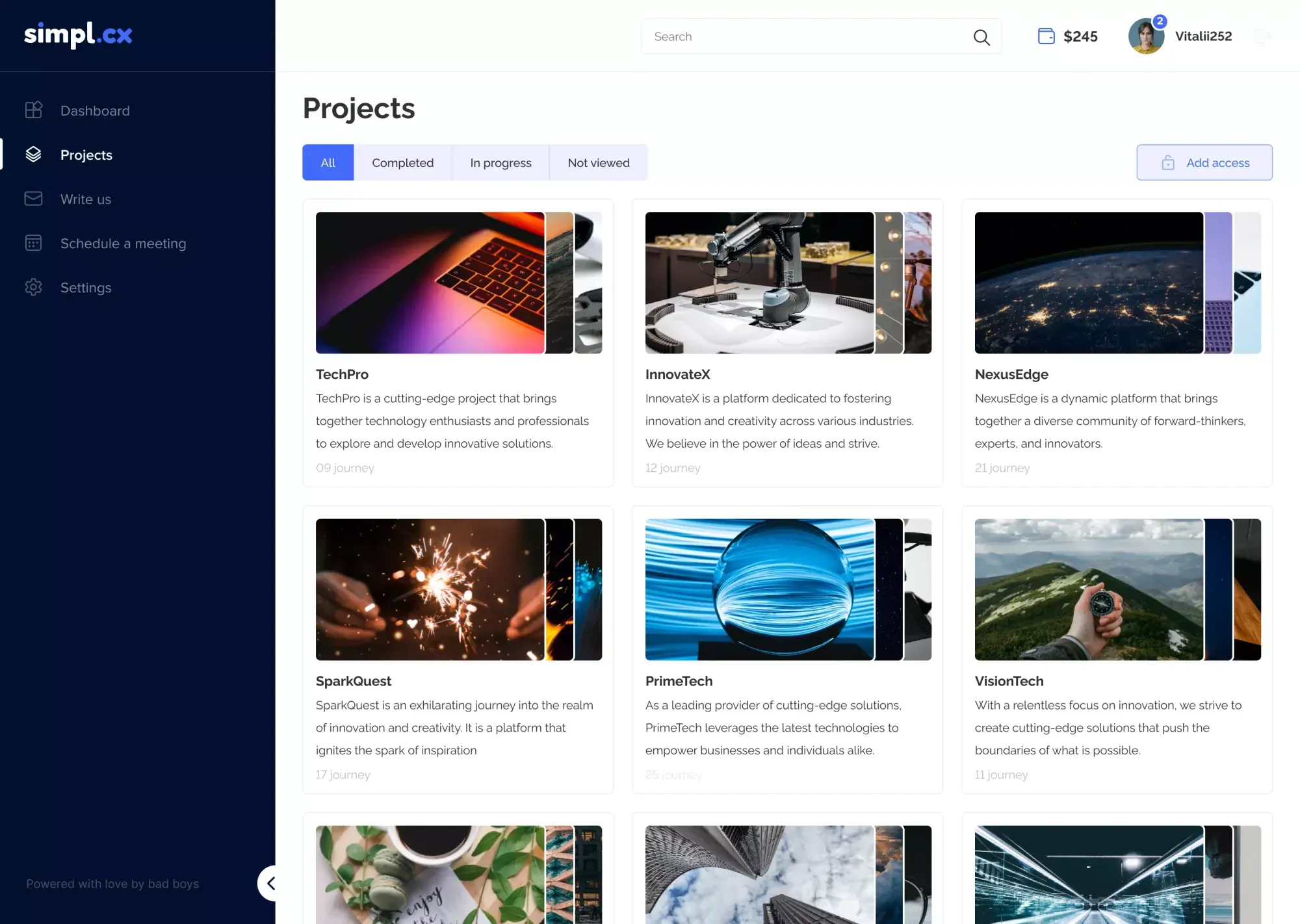The width and height of the screenshot is (1300, 924).
Task: Keep the All filter selected
Action: [328, 162]
